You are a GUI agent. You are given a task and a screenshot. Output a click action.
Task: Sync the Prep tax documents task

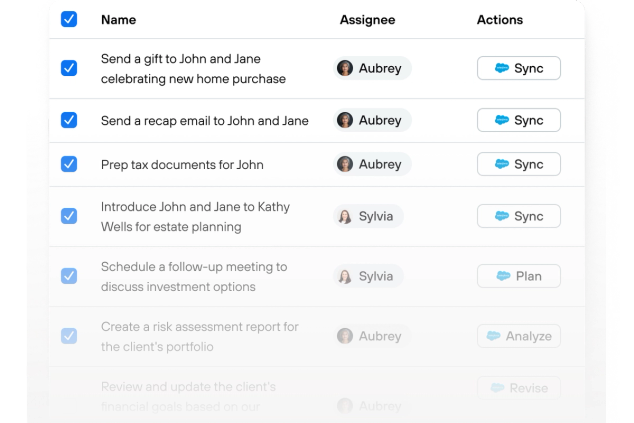point(518,164)
